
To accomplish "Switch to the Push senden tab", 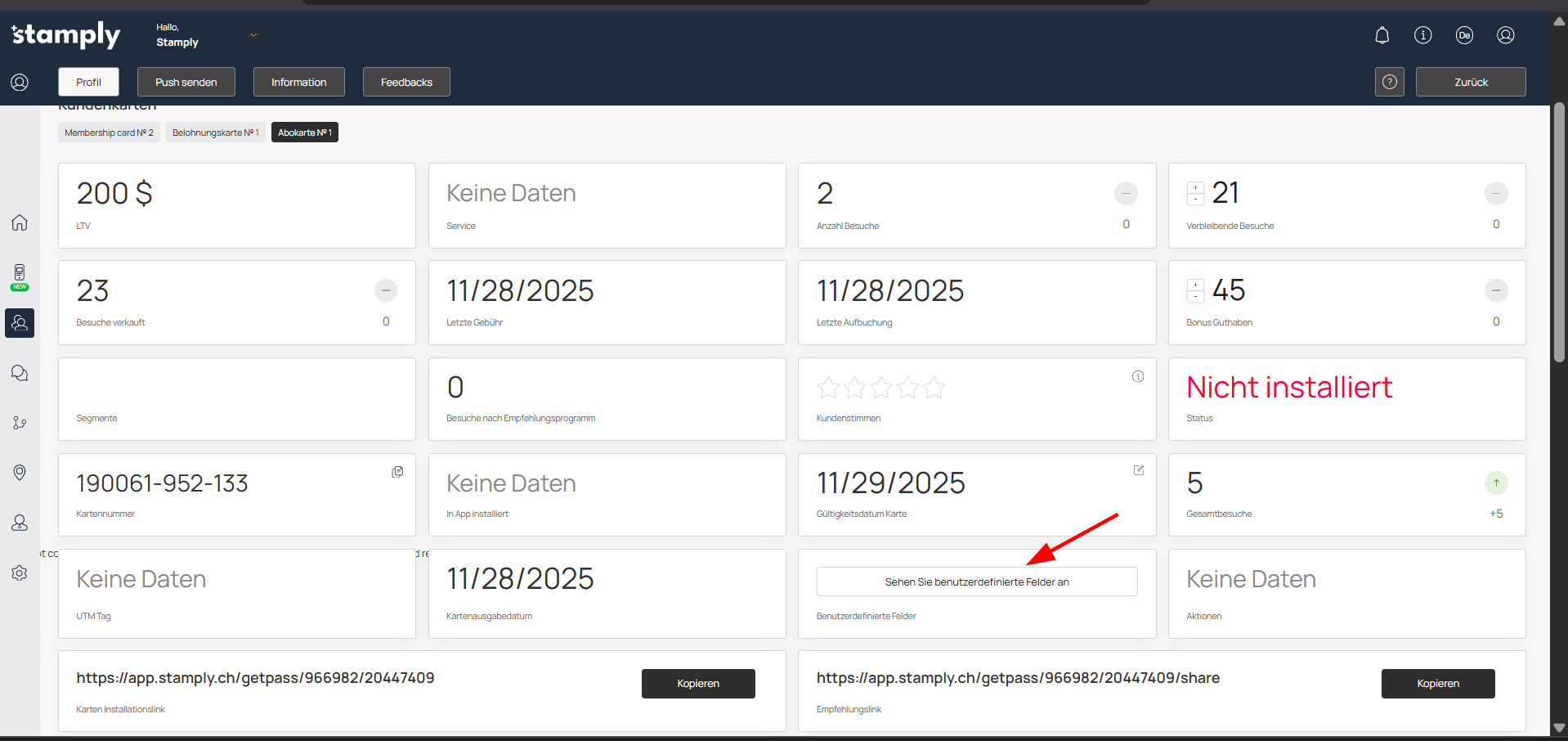I will (186, 82).
